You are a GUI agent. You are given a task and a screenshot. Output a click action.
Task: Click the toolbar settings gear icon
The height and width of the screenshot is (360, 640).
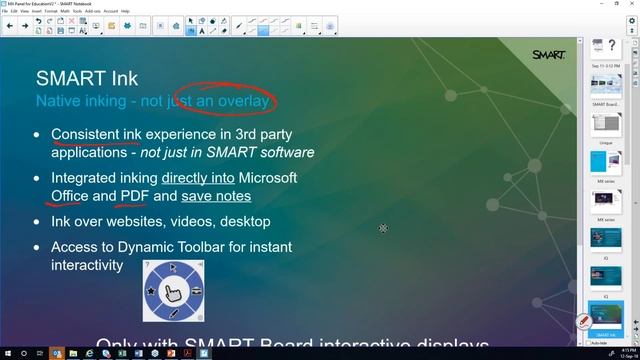coord(632,21)
